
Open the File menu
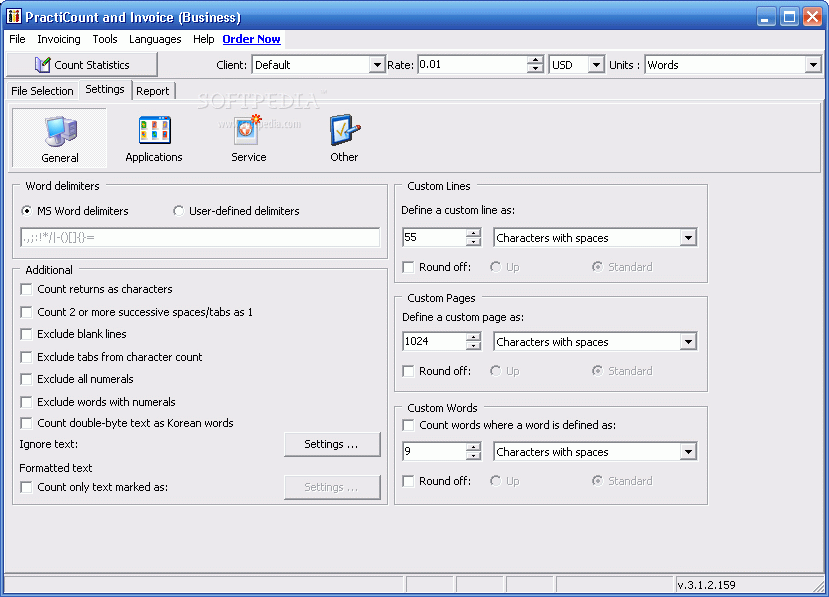17,39
